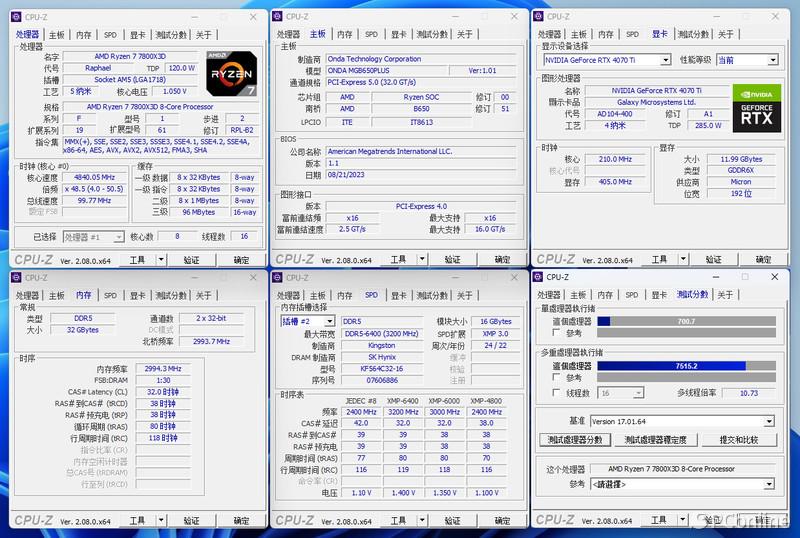Image resolution: width=800 pixels, height=538 pixels.
Task: Click the core speed value 4840.05 MHz
Action: pyautogui.click(x=94, y=177)
